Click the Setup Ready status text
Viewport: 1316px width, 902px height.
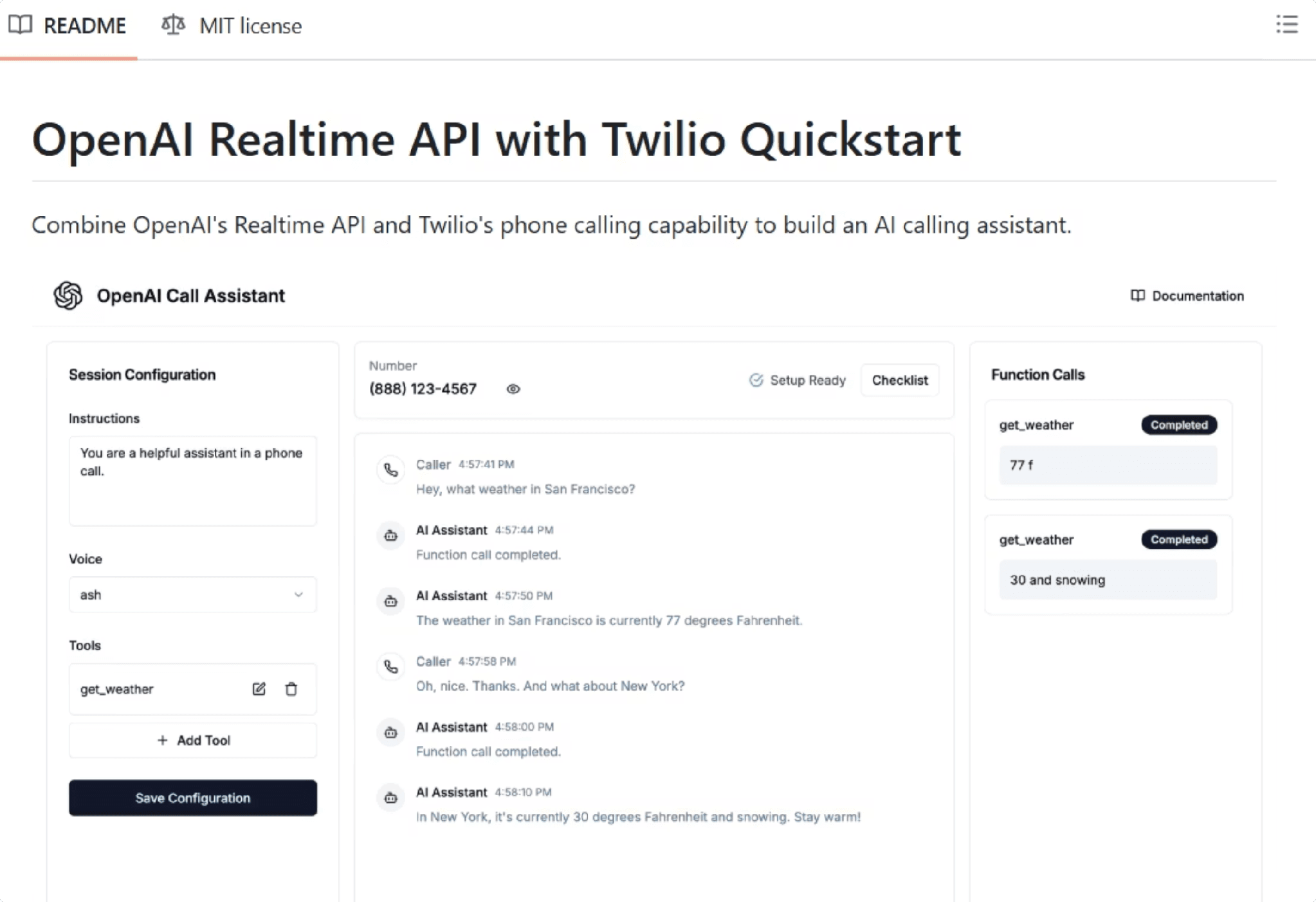click(x=808, y=380)
